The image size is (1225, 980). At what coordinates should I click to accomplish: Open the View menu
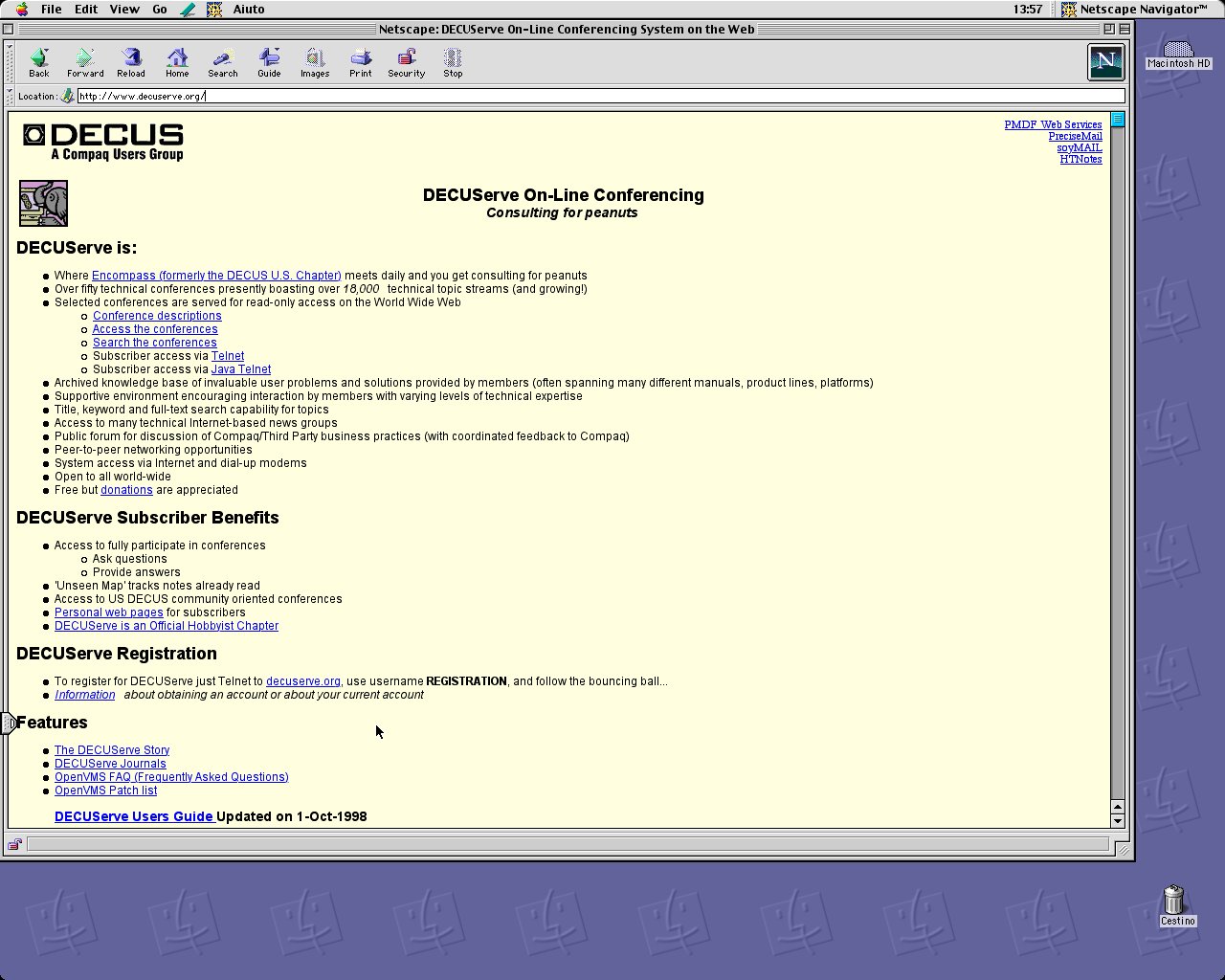(124, 10)
